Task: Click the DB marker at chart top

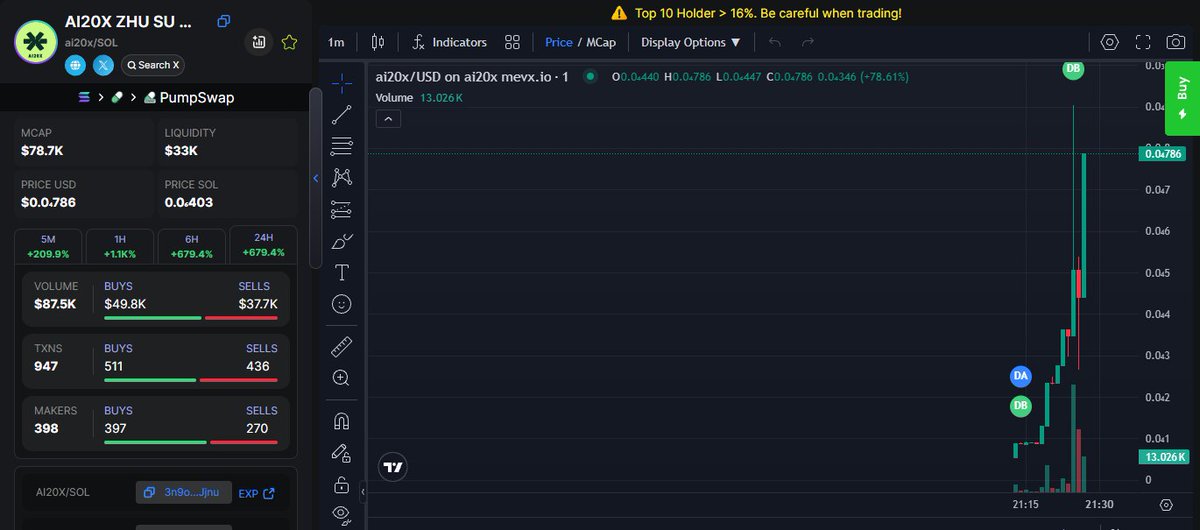Action: (x=1073, y=69)
